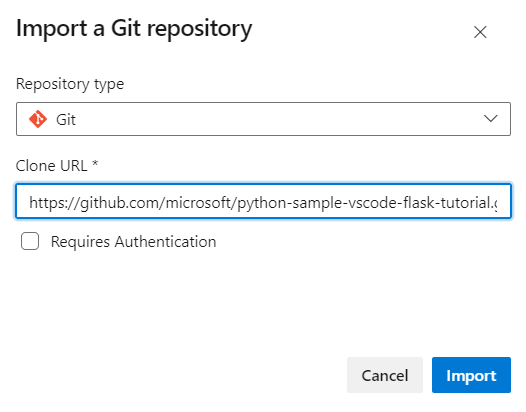Image resolution: width=526 pixels, height=412 pixels.
Task: Focus the Clone URL input field
Action: pyautogui.click(x=263, y=201)
